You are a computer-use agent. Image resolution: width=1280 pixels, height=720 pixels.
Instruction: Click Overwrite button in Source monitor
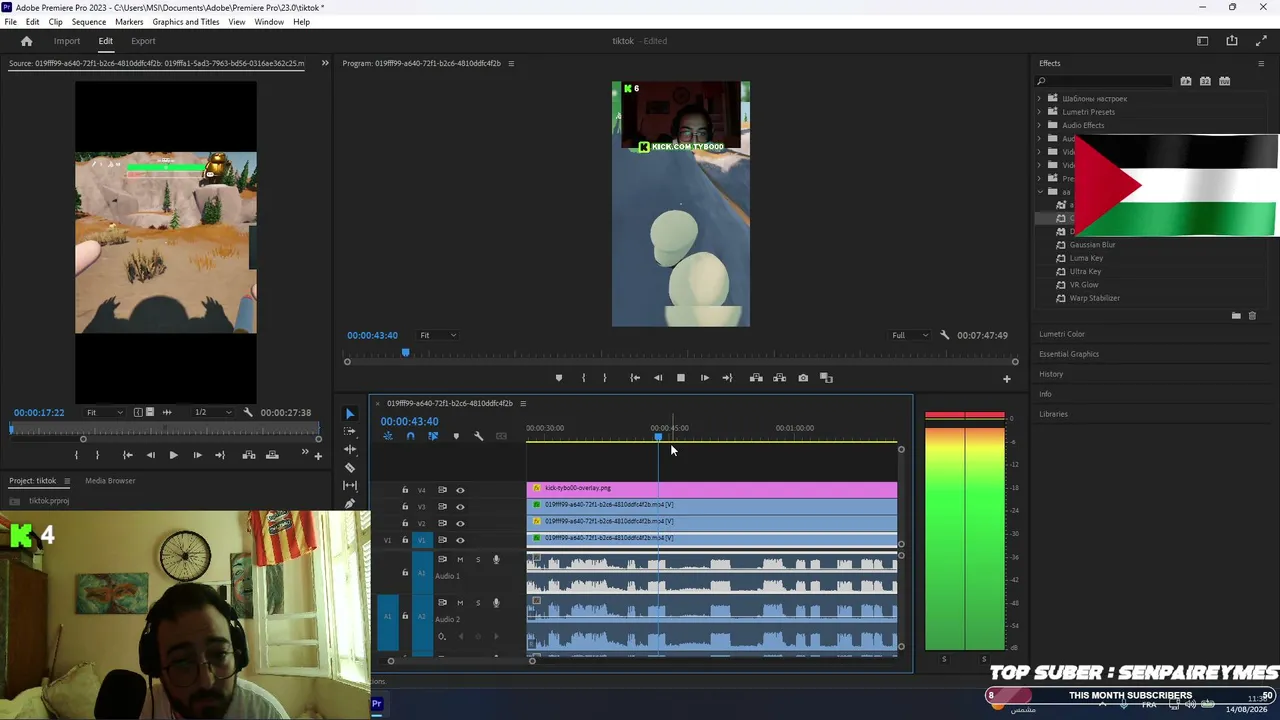272,455
